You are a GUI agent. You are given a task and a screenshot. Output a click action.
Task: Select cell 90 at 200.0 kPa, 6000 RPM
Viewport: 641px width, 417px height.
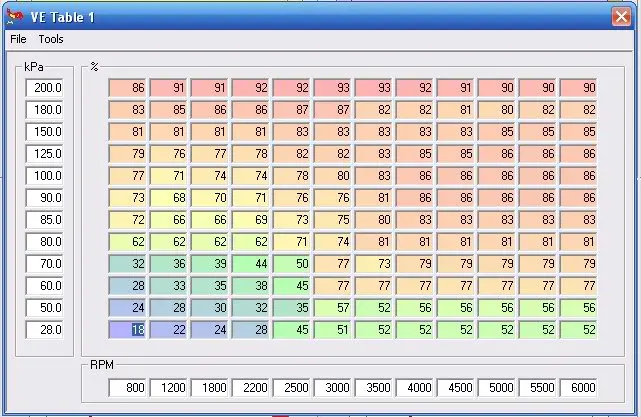click(578, 88)
